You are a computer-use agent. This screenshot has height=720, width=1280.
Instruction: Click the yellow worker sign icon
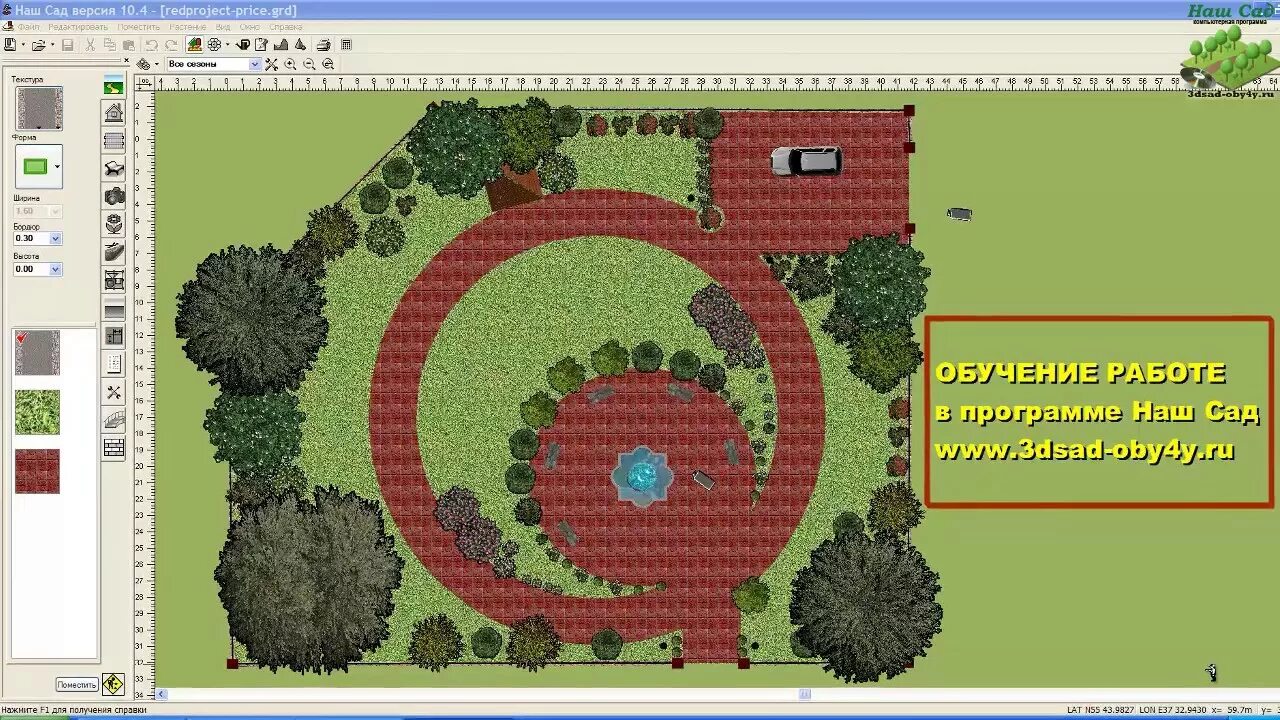(113, 684)
